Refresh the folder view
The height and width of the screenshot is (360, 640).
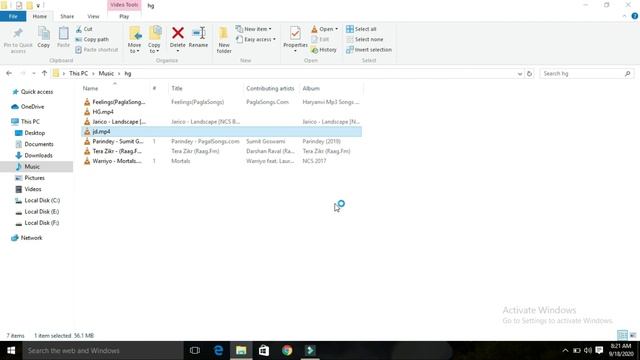click(529, 73)
